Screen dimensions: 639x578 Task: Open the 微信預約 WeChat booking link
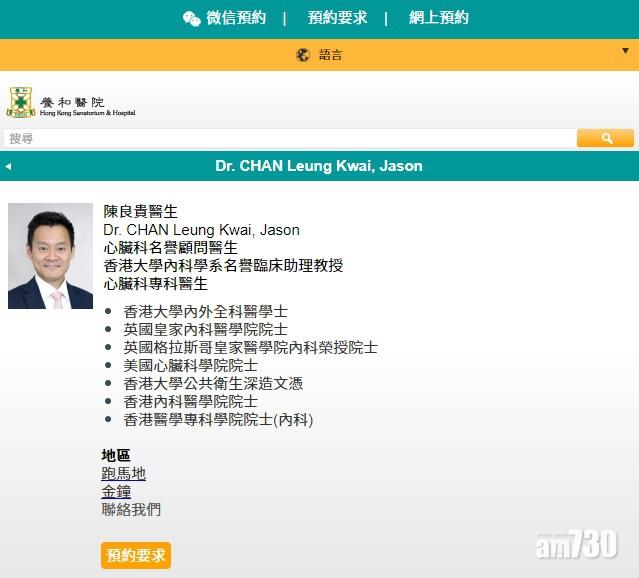[236, 18]
